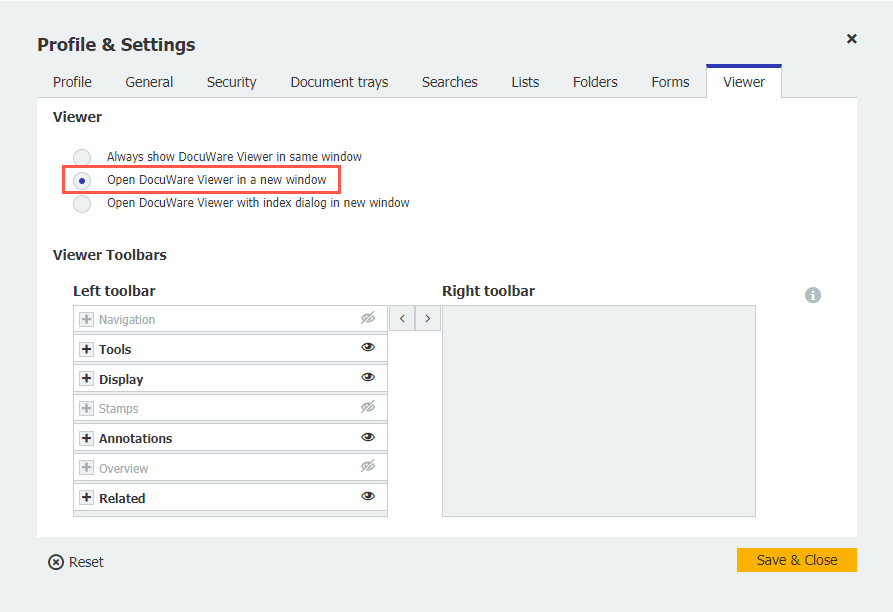893x612 pixels.
Task: Hide the Annotations toolbar via eye icon
Action: click(368, 437)
